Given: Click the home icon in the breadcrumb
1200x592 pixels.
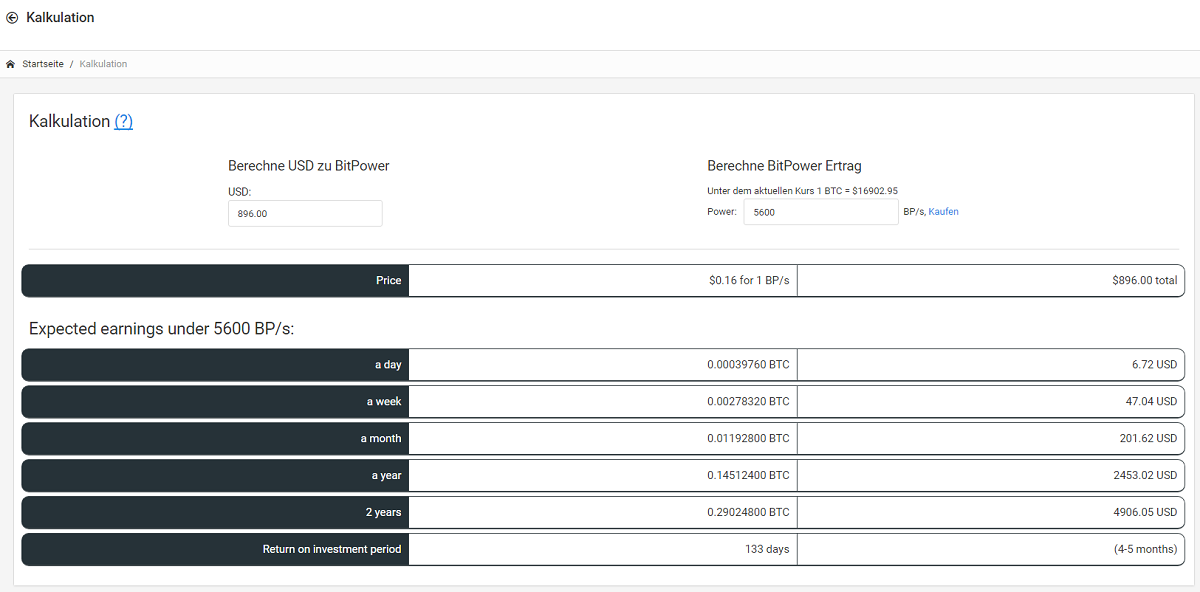Looking at the screenshot, I should point(11,64).
